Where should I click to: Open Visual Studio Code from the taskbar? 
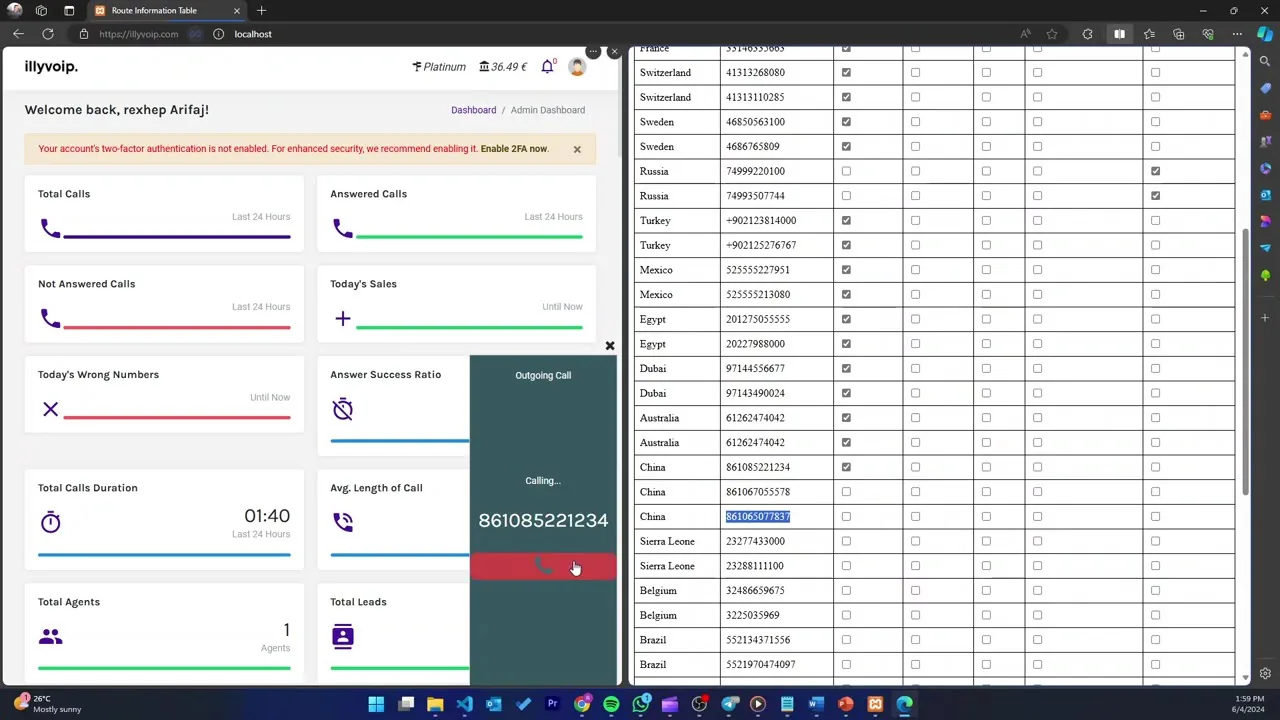pyautogui.click(x=464, y=704)
